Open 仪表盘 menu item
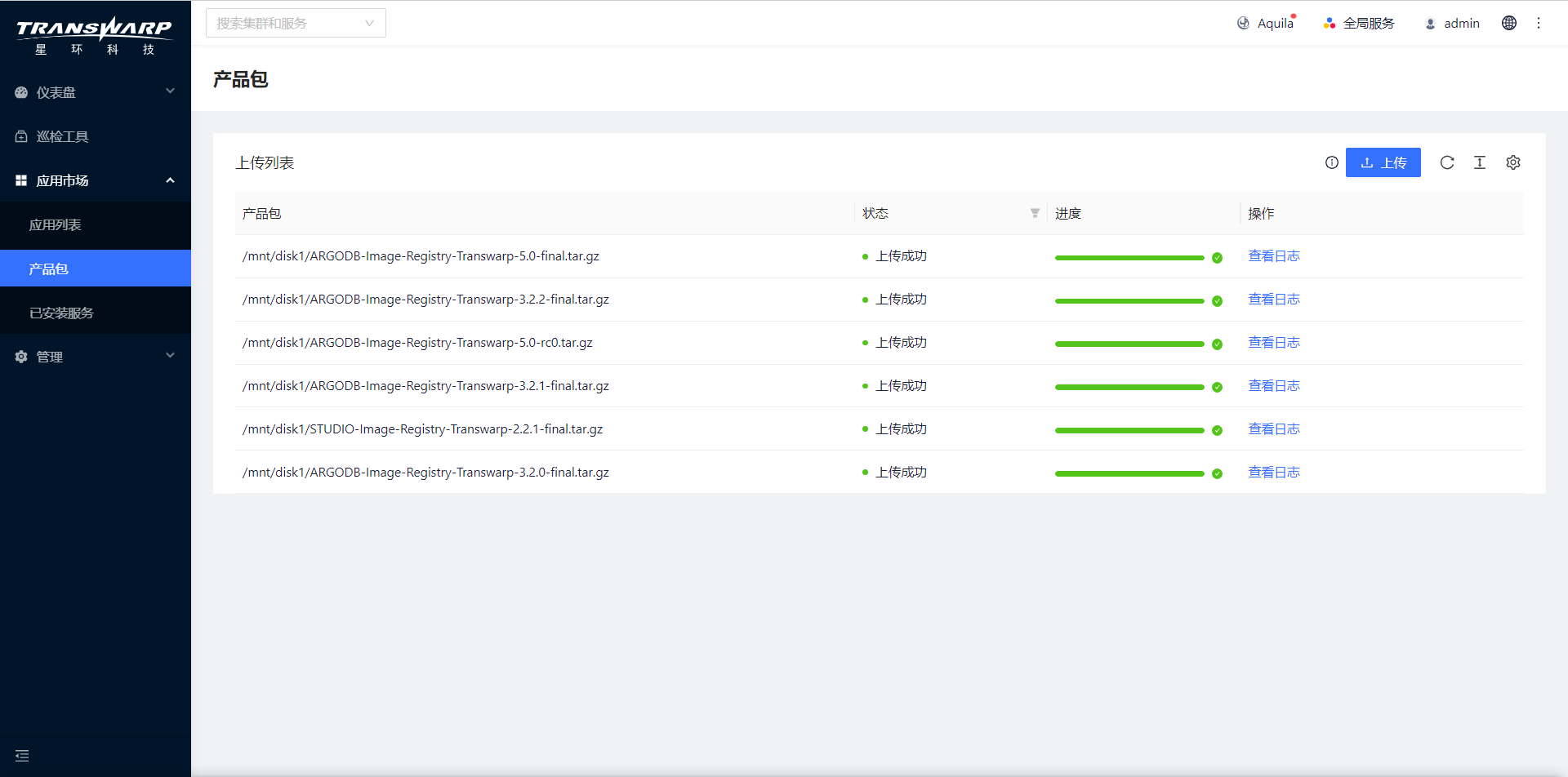 96,92
